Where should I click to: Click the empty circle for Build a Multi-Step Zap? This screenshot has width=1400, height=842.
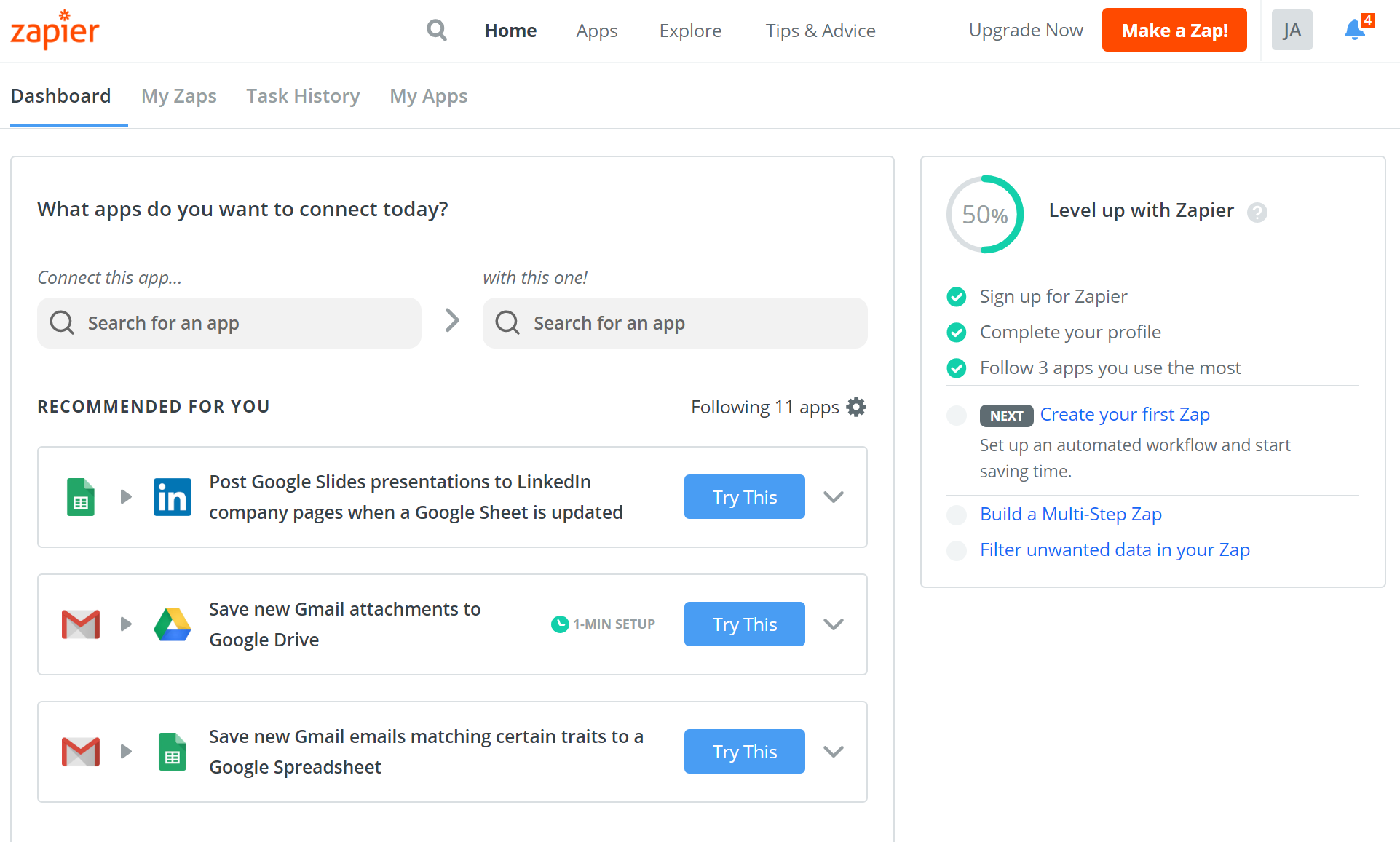click(x=957, y=515)
